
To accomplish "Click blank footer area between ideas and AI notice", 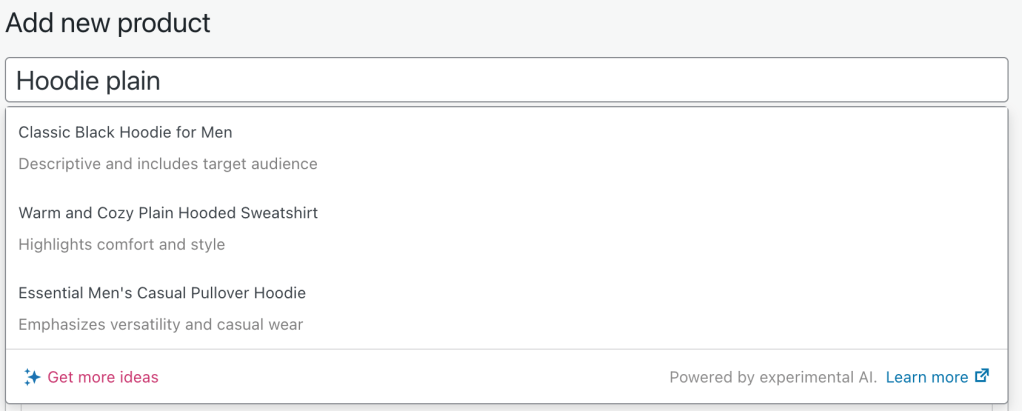I will (410, 377).
